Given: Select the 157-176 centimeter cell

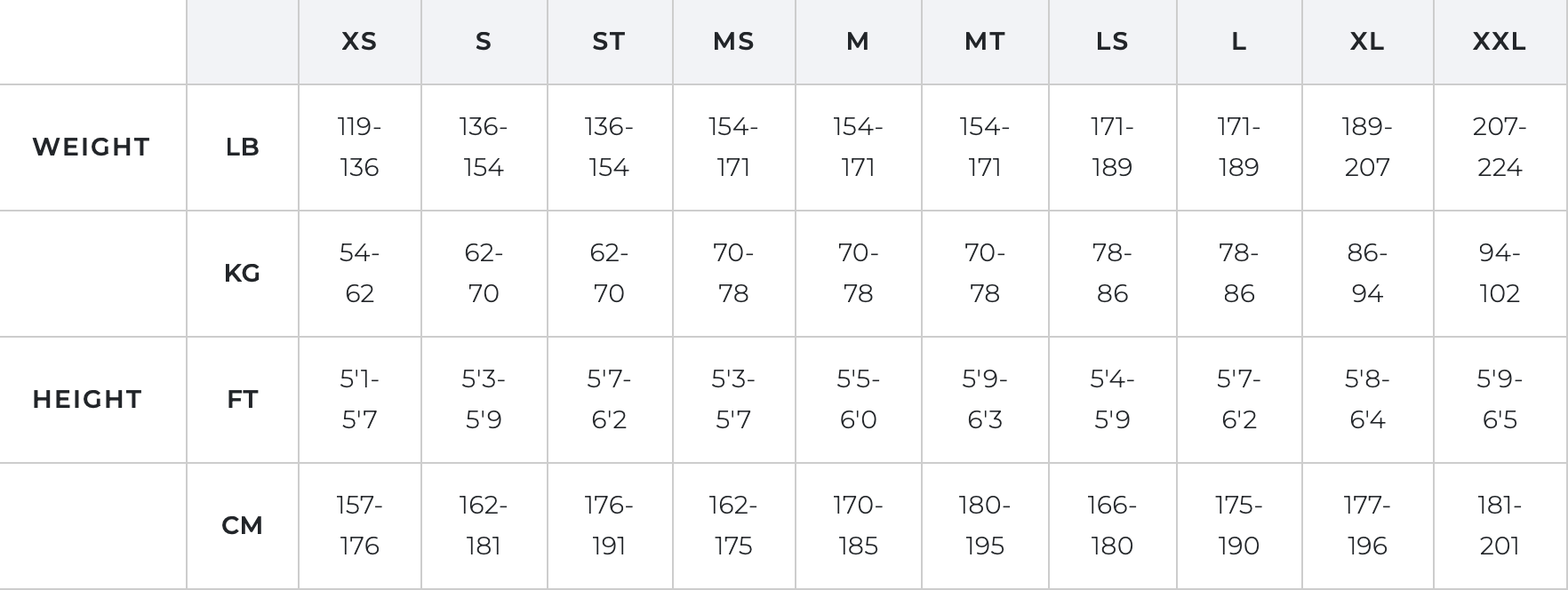Looking at the screenshot, I should pyautogui.click(x=359, y=526).
